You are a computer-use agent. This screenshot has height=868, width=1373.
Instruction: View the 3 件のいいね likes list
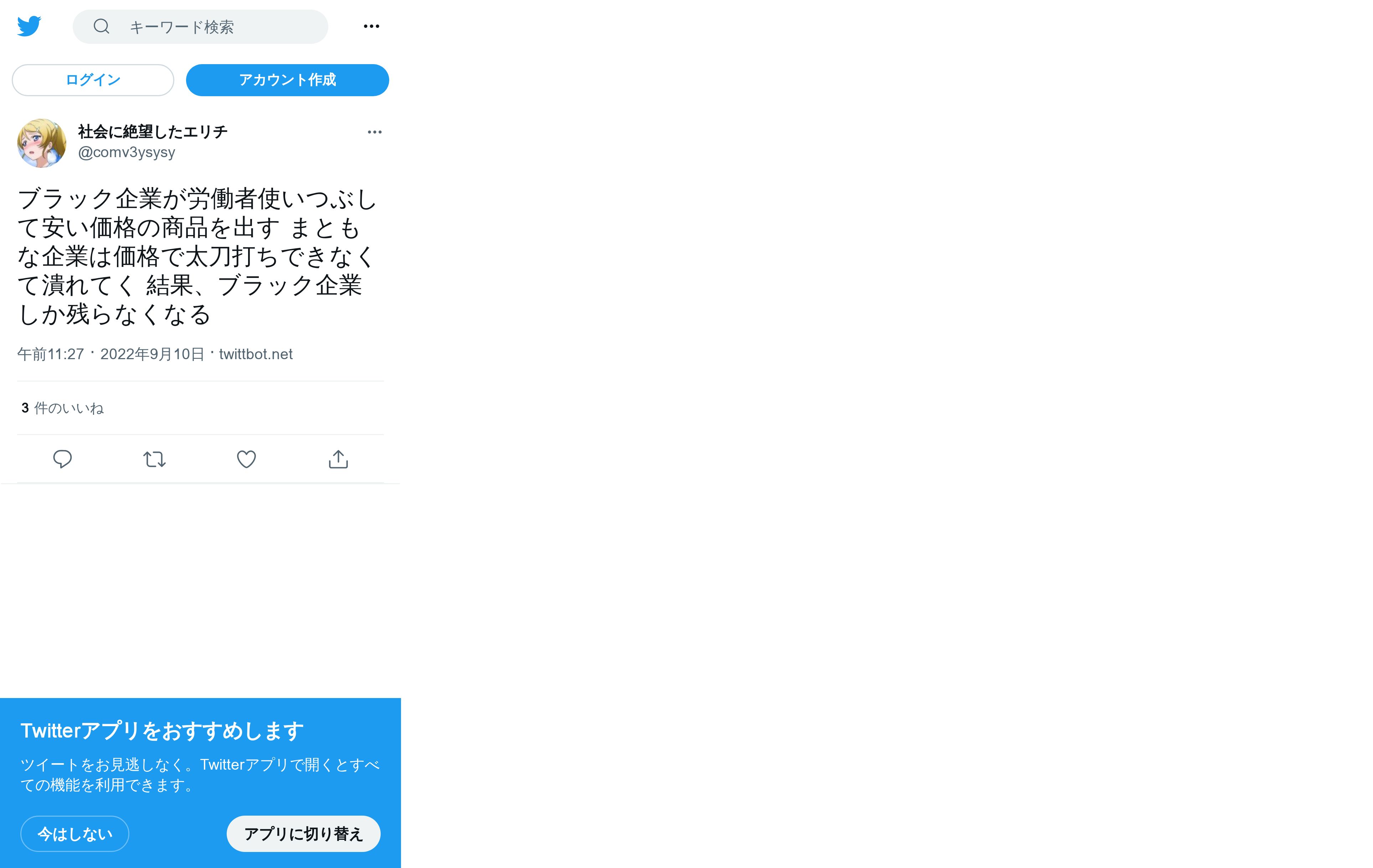63,408
